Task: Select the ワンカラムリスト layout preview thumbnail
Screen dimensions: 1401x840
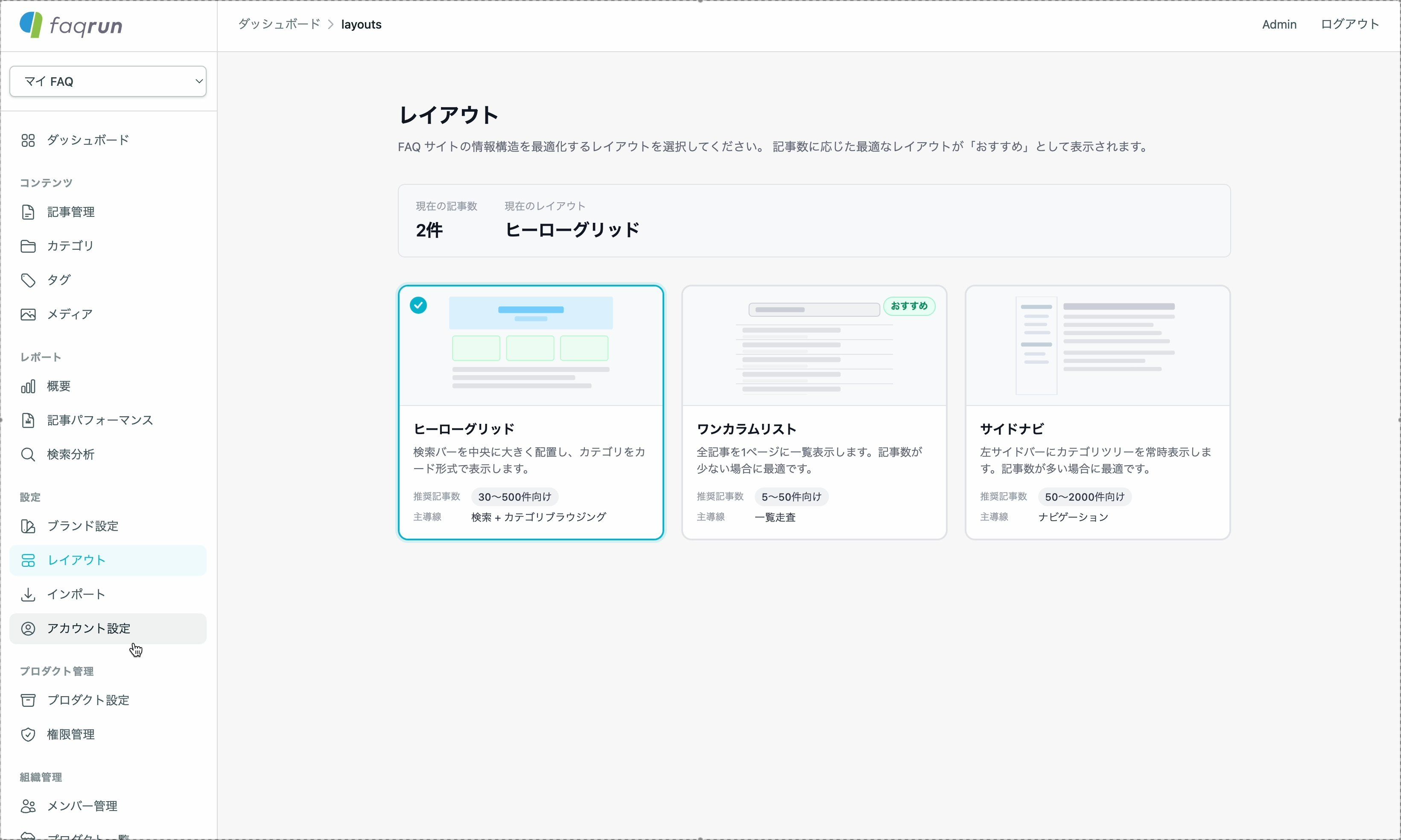Action: (x=814, y=346)
